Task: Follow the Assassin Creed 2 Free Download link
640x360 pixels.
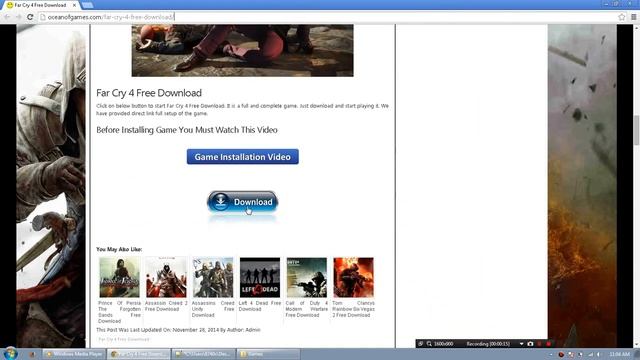Action: (x=166, y=306)
